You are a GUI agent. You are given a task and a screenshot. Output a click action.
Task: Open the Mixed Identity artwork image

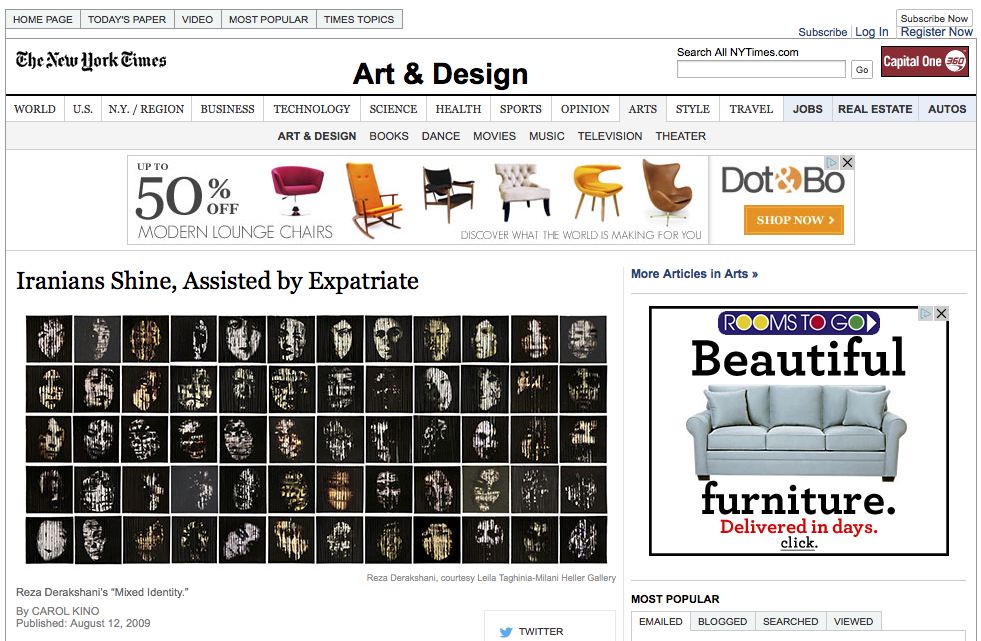(316, 440)
